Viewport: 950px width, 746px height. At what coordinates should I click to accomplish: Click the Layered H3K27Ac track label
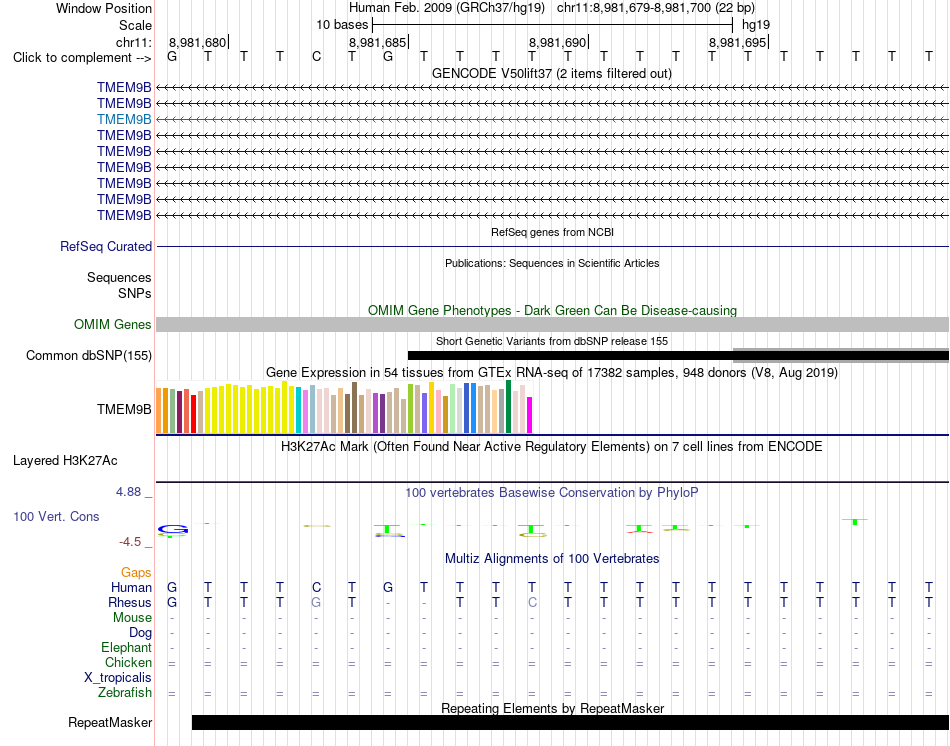coord(65,461)
